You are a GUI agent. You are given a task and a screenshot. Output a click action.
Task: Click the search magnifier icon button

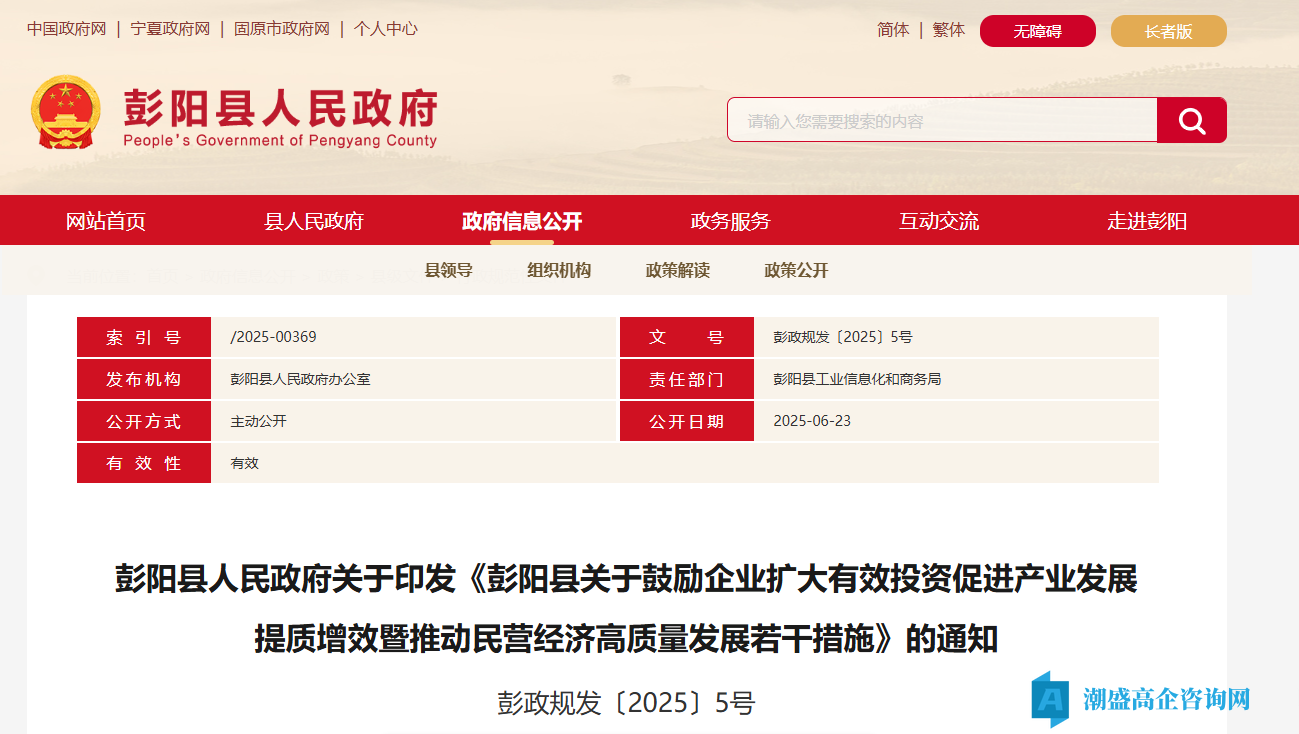1191,120
